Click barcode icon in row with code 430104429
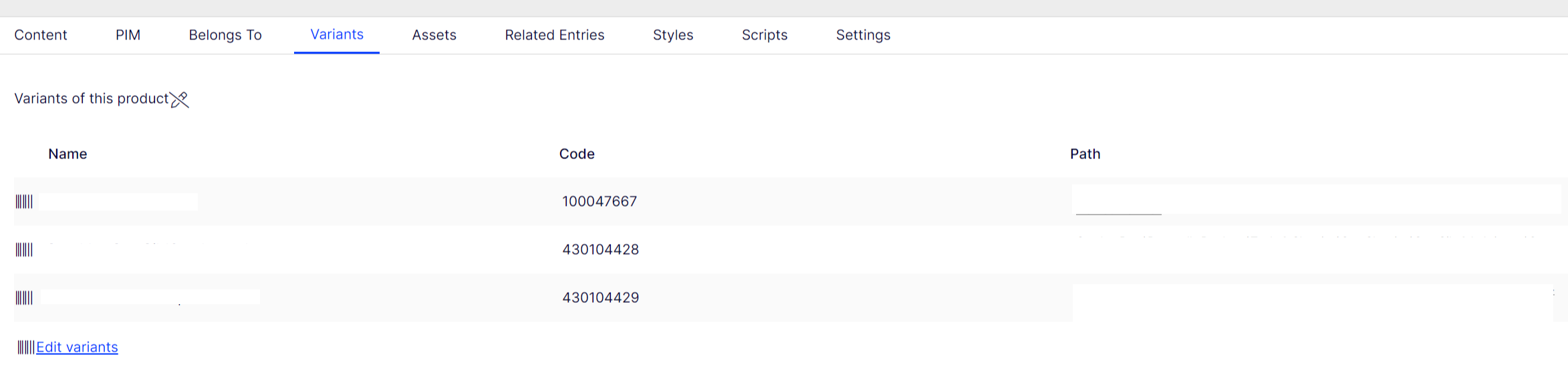This screenshot has height=373, width=1568. [x=24, y=298]
